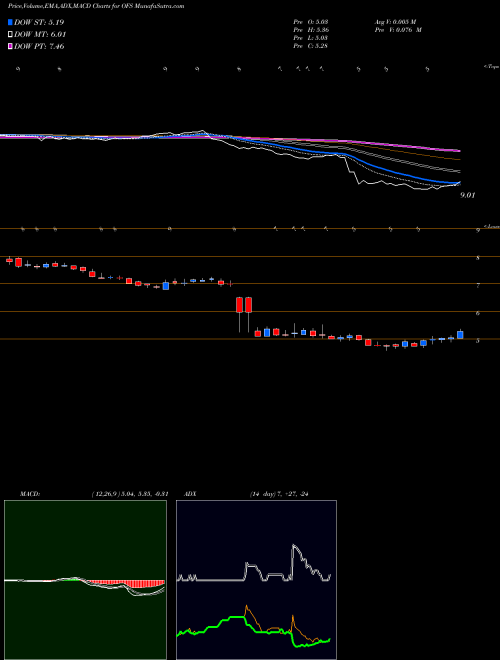Click the magenta DOW PT legend swatch
Image resolution: width=500 pixels, height=660 pixels.
point(10,47)
